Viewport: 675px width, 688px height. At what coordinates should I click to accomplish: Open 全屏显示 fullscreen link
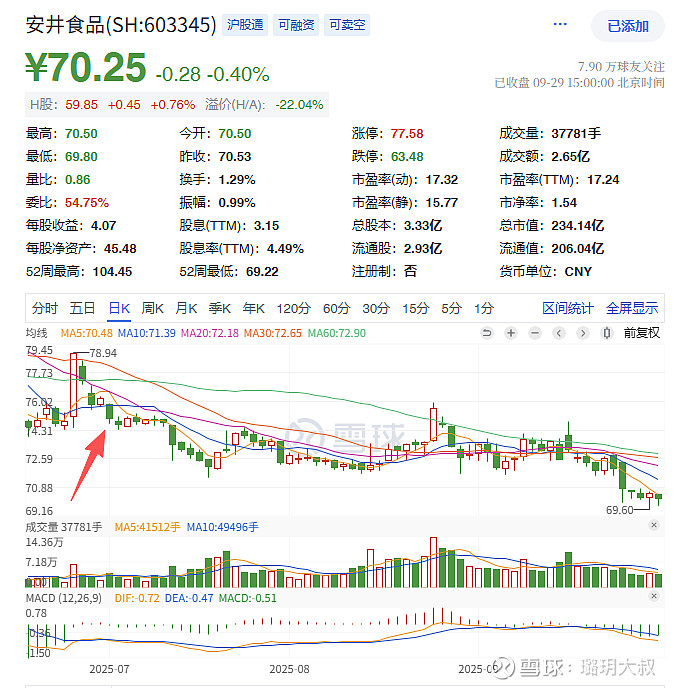(x=632, y=308)
